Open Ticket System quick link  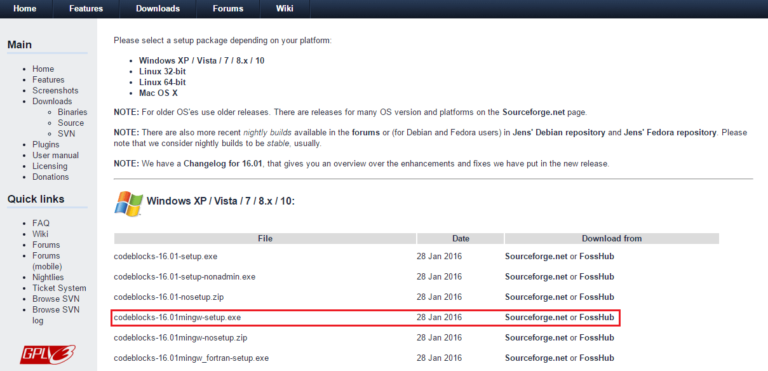(59, 288)
